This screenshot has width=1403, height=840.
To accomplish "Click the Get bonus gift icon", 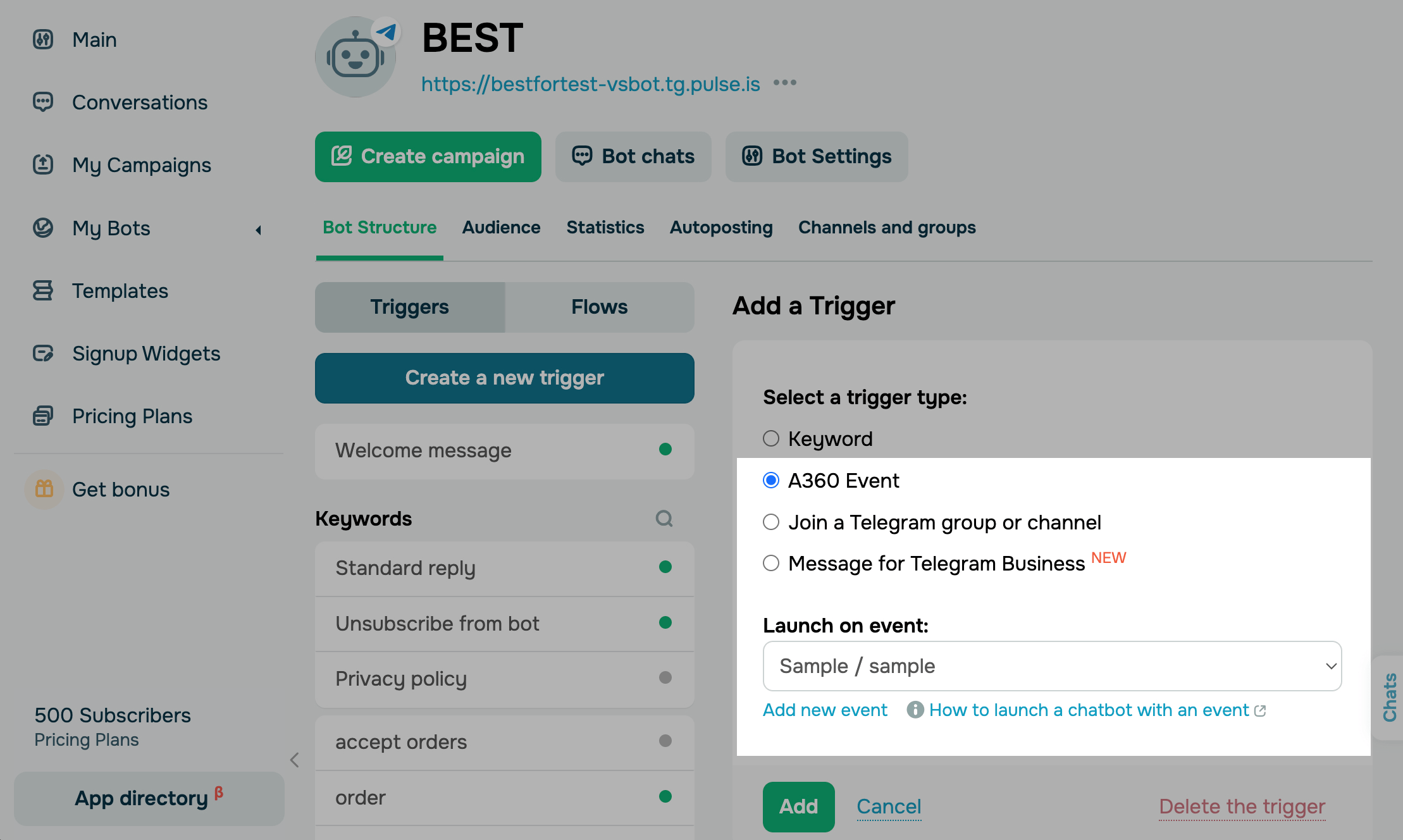I will (x=44, y=489).
